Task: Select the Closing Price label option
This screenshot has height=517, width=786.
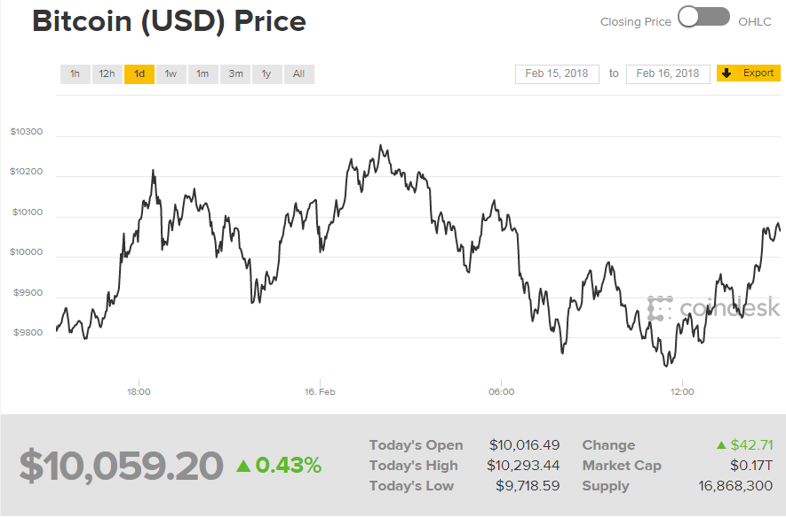Action: pyautogui.click(x=635, y=22)
